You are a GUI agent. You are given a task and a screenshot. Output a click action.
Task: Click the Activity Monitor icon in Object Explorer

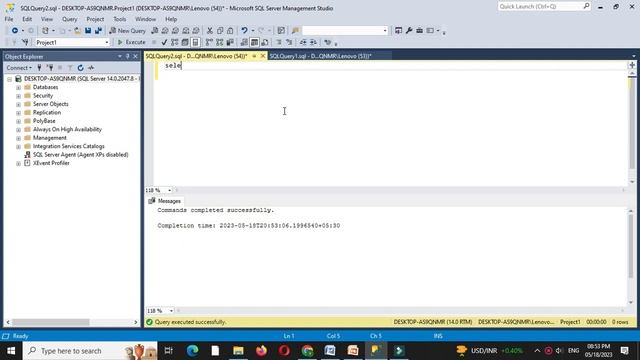[x=91, y=68]
